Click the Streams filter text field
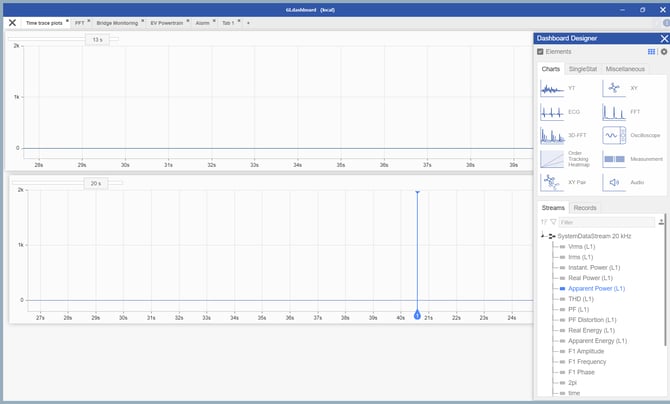Screen dimensions: 670x404 click(x=605, y=222)
